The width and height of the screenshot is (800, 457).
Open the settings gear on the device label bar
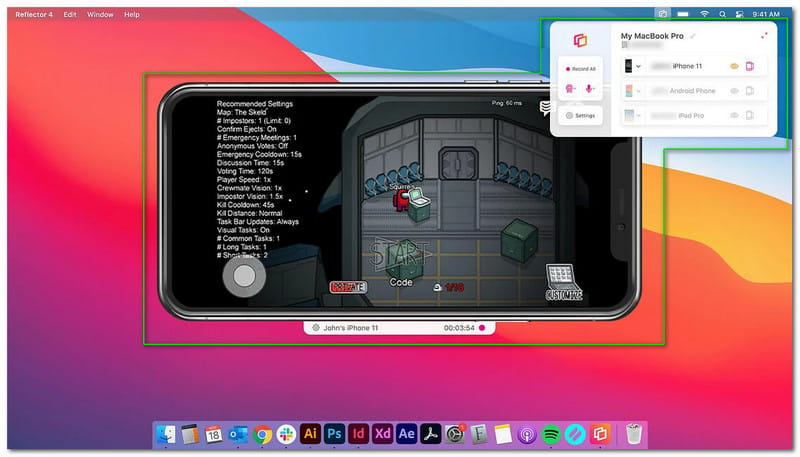click(x=316, y=328)
